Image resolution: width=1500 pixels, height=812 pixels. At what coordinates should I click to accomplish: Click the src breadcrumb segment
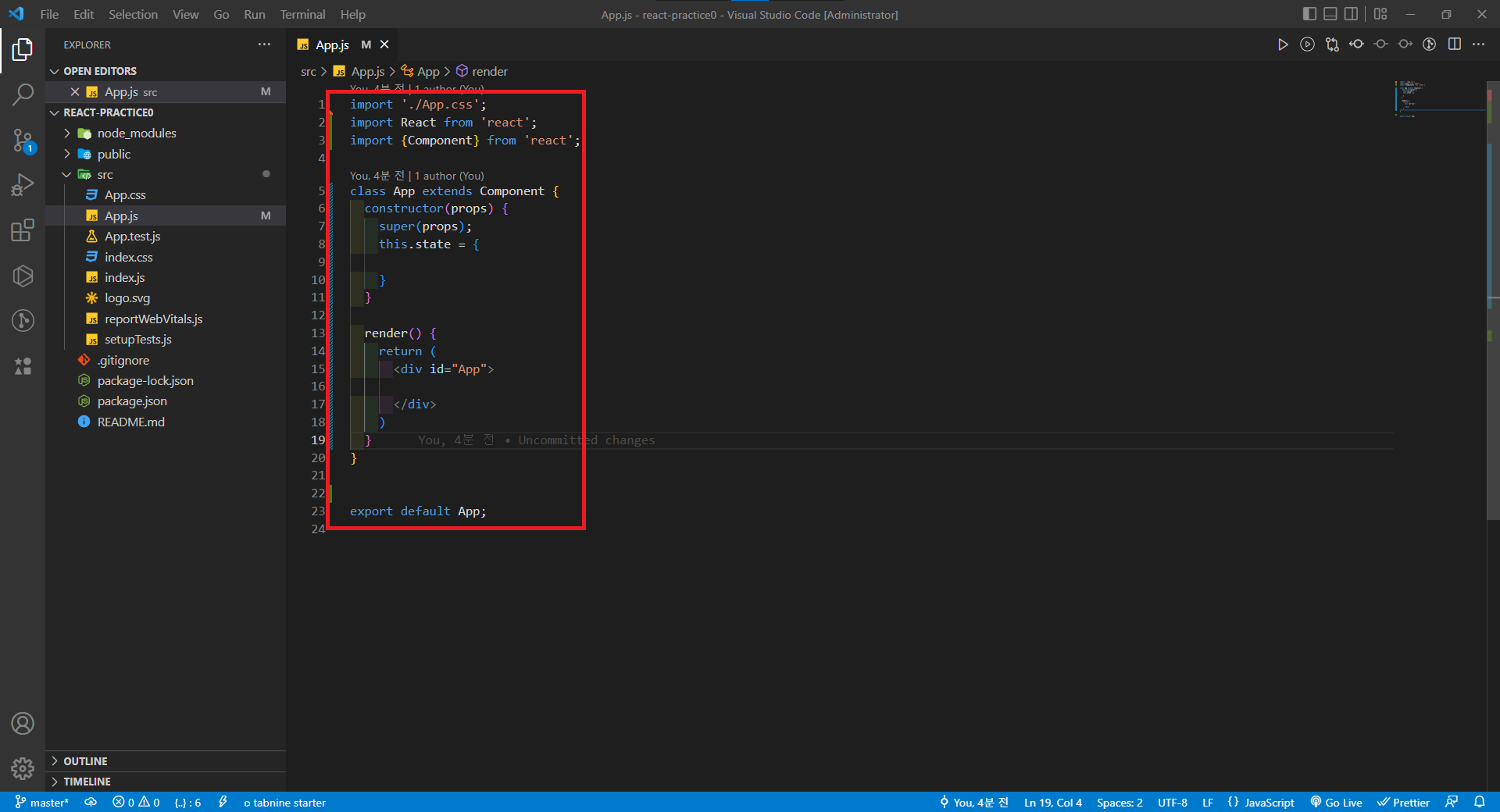(x=309, y=71)
